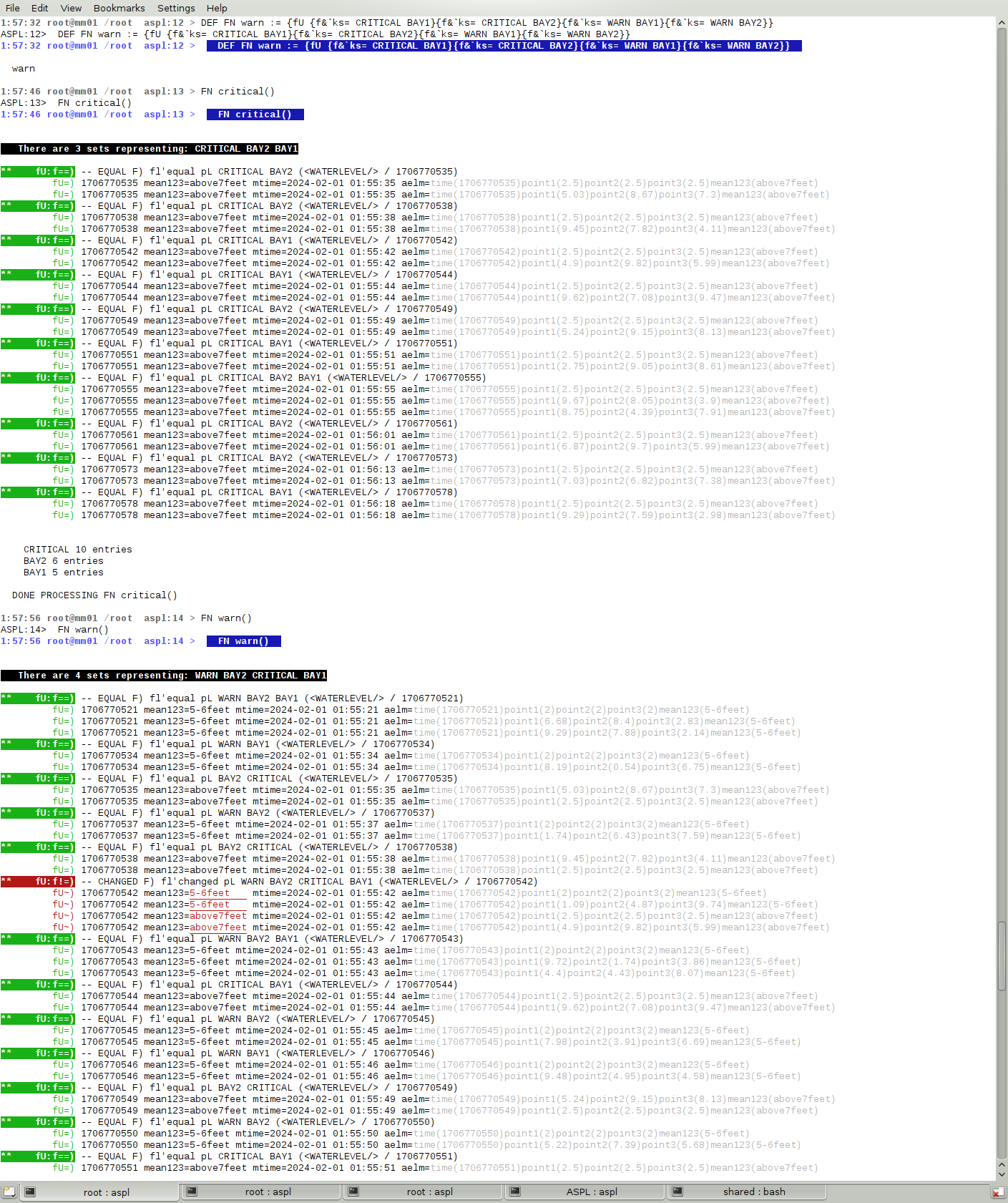Click the highlighted 'FN critical()' command
Screen dimensions: 1008x1203
point(255,115)
